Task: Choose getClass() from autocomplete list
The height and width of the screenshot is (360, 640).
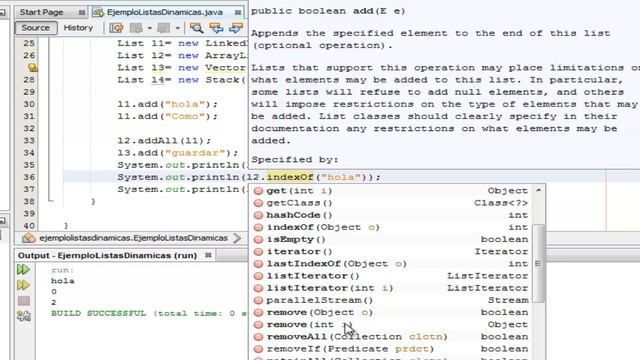Action: point(391,203)
